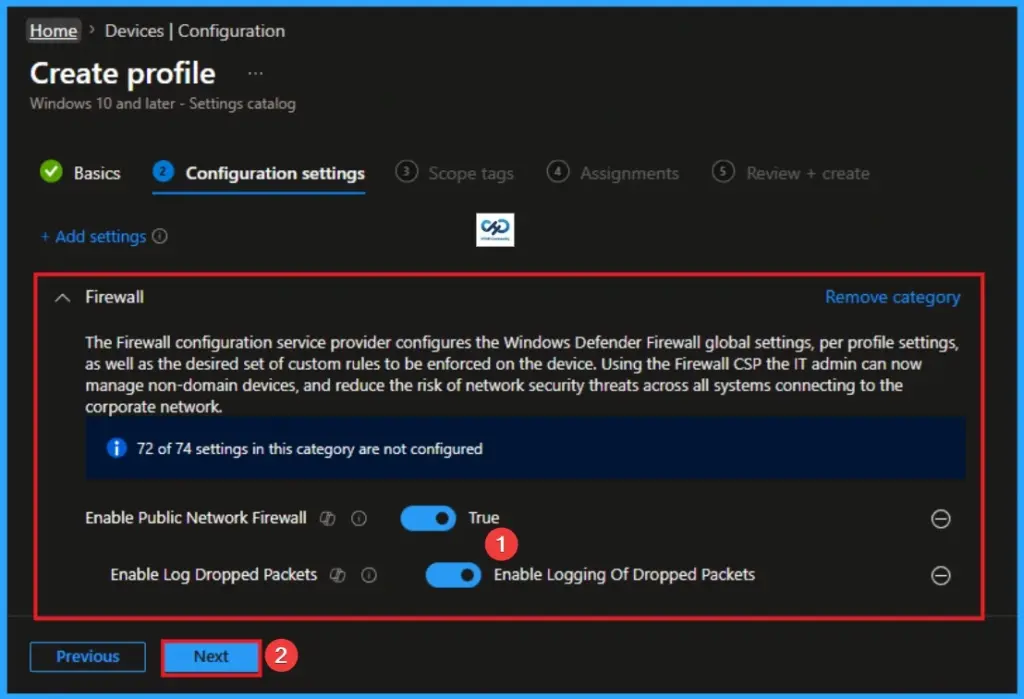Remove the Enable Log Dropped Packets setting

pos(941,575)
